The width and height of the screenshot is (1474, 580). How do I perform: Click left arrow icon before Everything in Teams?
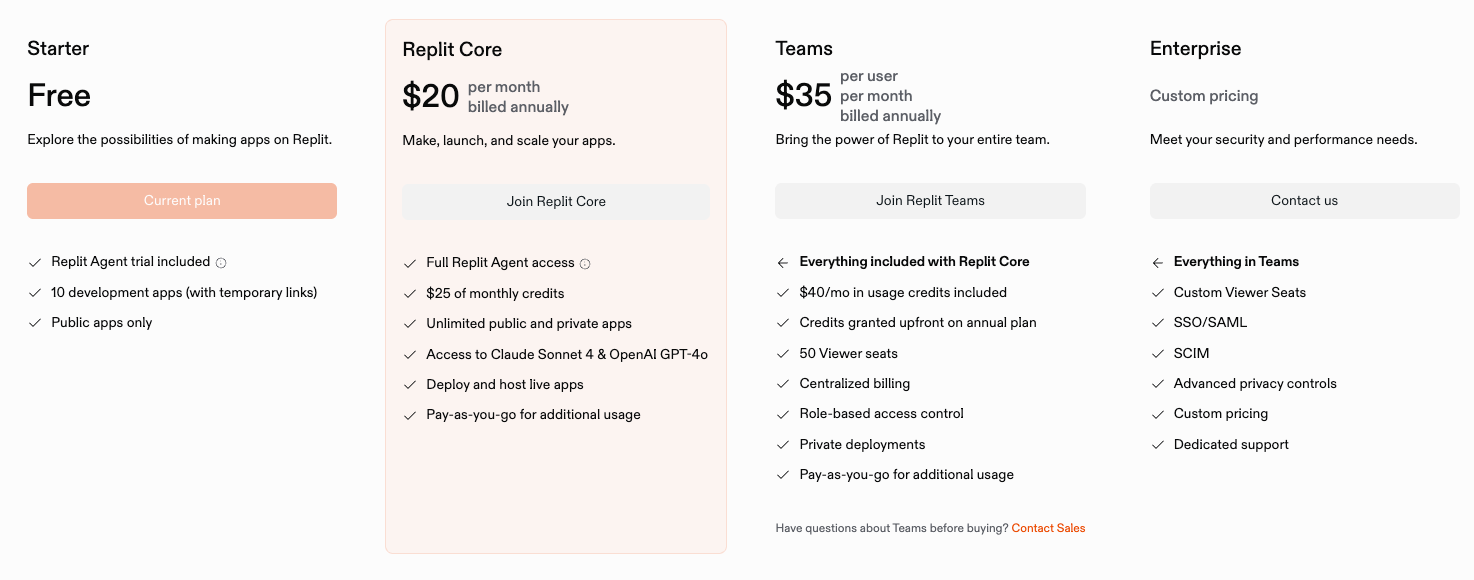point(1157,263)
